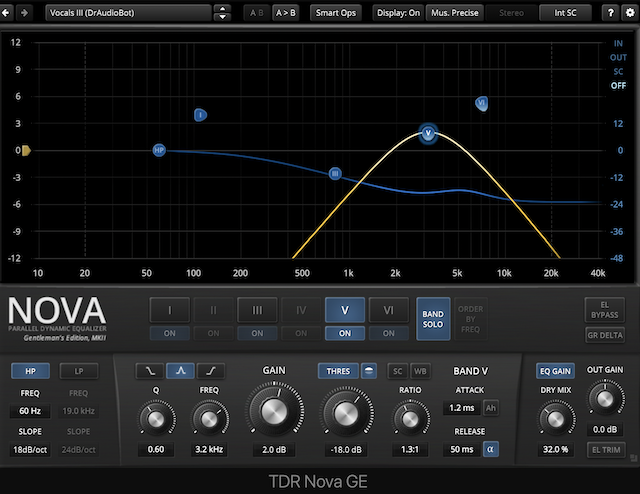Click the help question mark icon
Screen dimensions: 640x494
coord(609,13)
